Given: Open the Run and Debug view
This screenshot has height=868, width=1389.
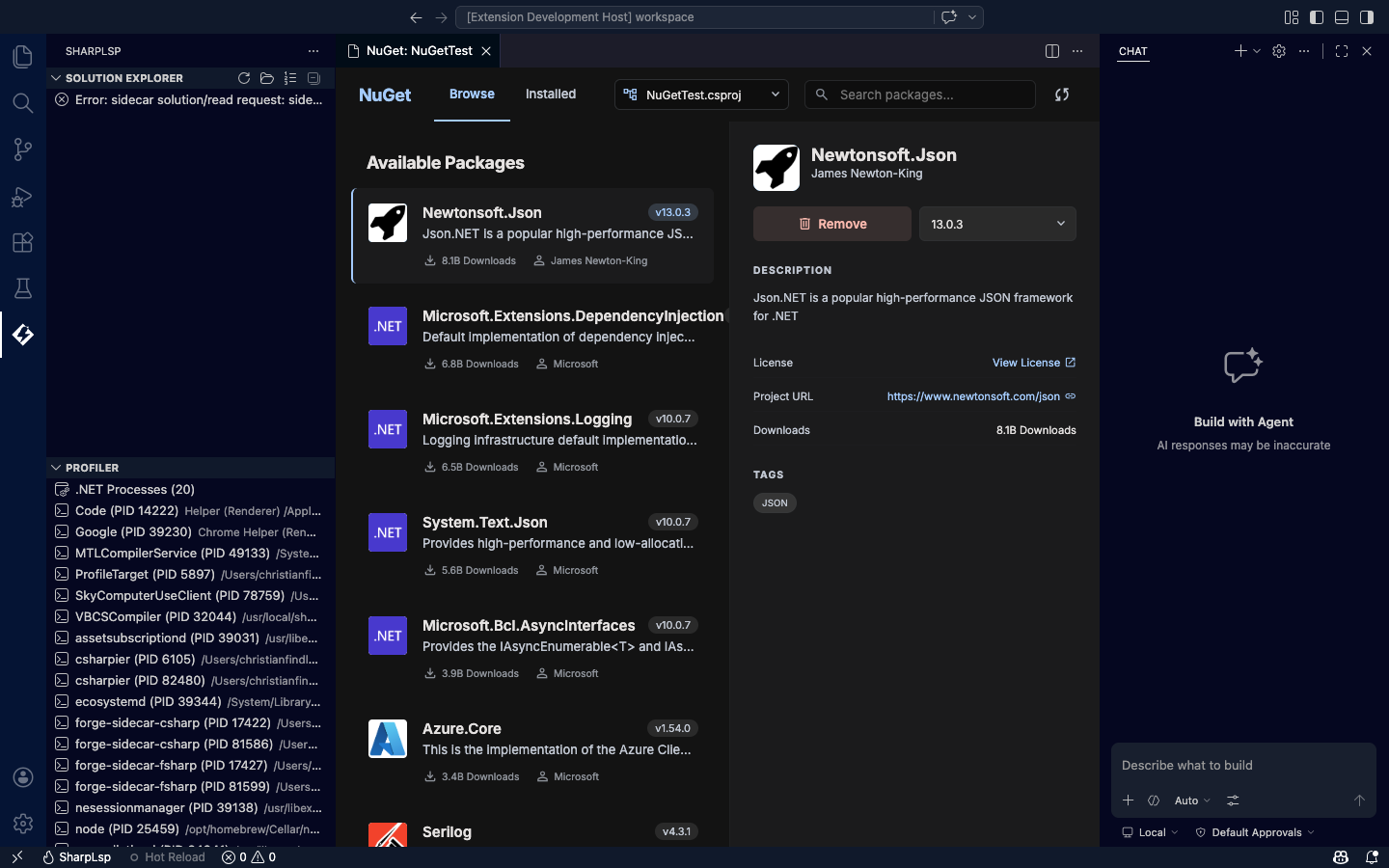Looking at the screenshot, I should 23,196.
